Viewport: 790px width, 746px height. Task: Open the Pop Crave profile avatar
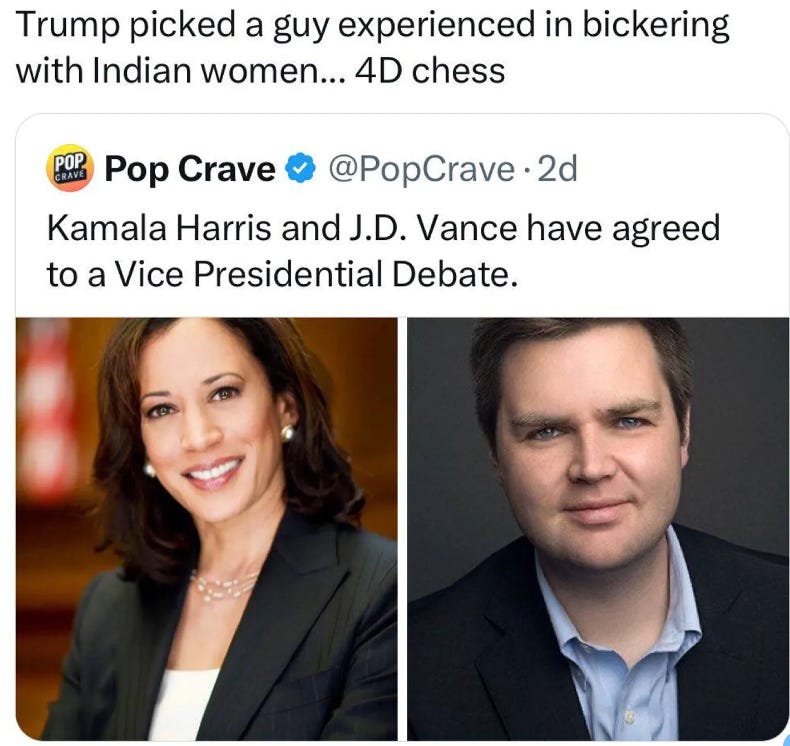click(x=70, y=169)
